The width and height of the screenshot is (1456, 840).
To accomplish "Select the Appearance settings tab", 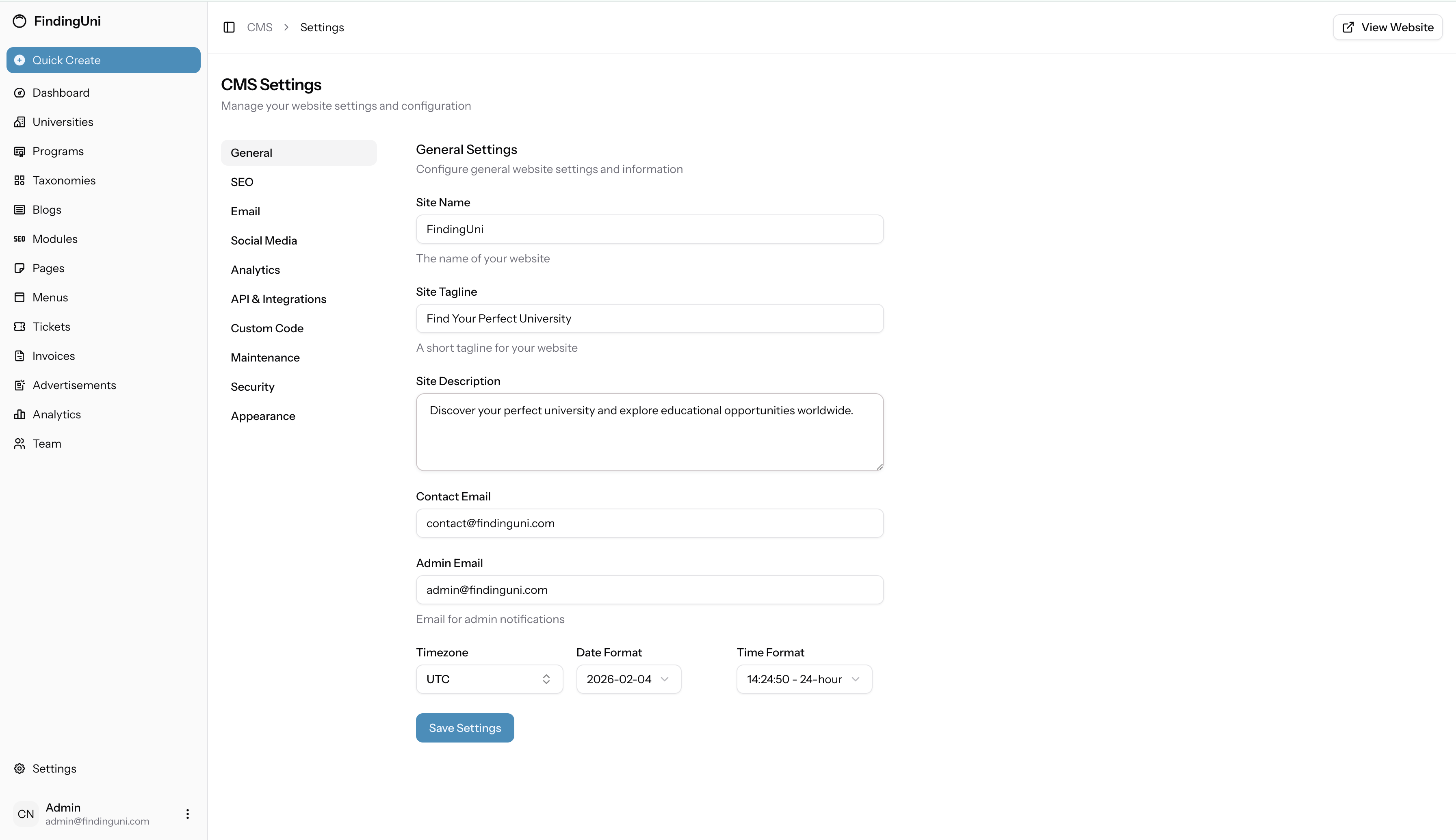I will tap(263, 416).
